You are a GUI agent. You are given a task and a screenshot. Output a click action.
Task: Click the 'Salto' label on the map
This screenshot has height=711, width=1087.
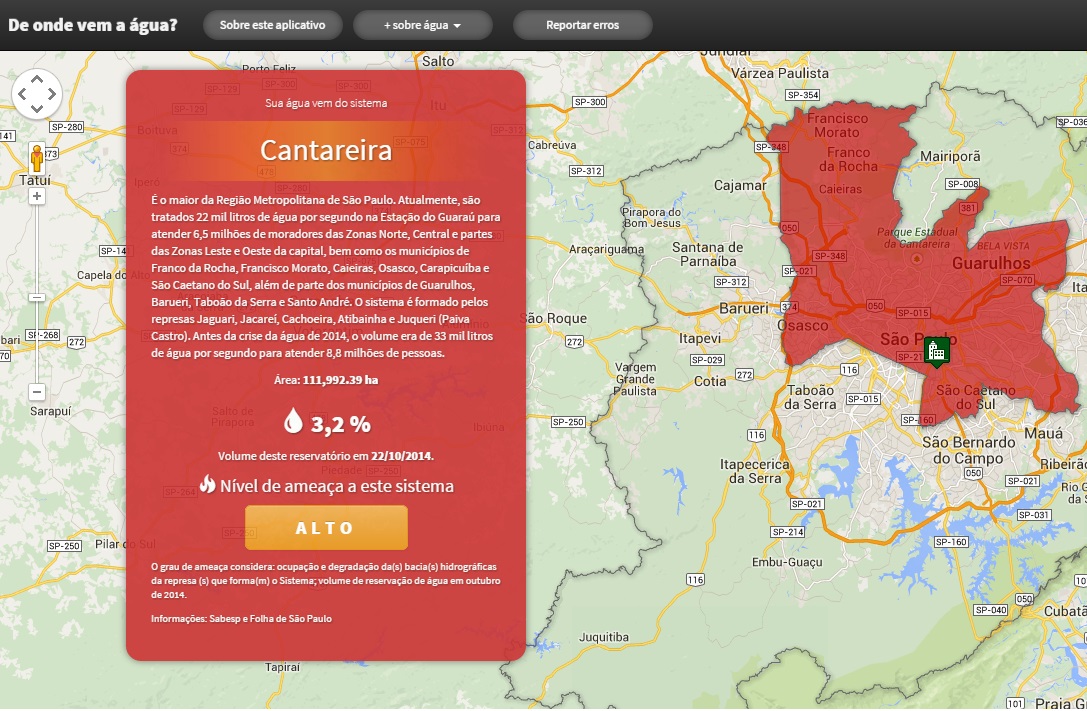point(438,61)
